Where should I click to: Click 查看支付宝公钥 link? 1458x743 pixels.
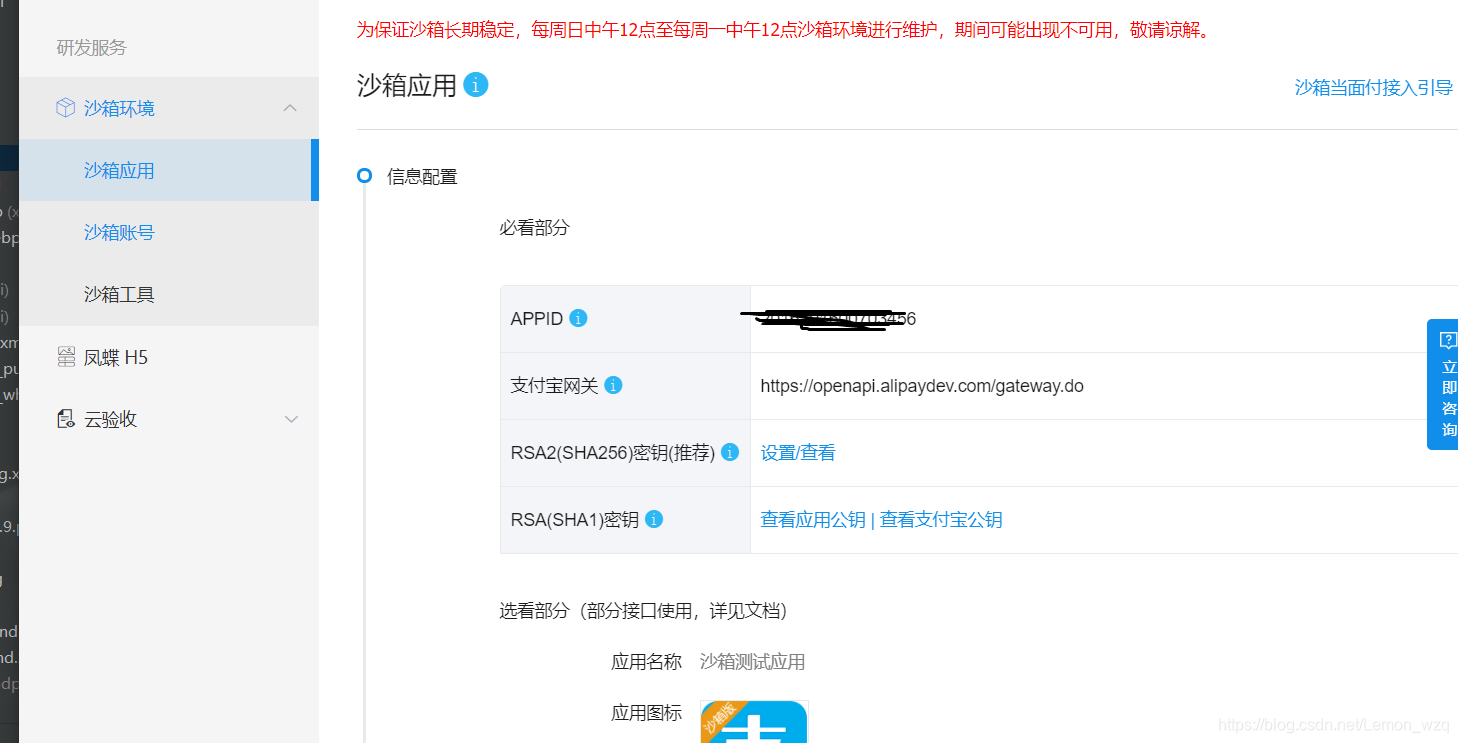[941, 519]
